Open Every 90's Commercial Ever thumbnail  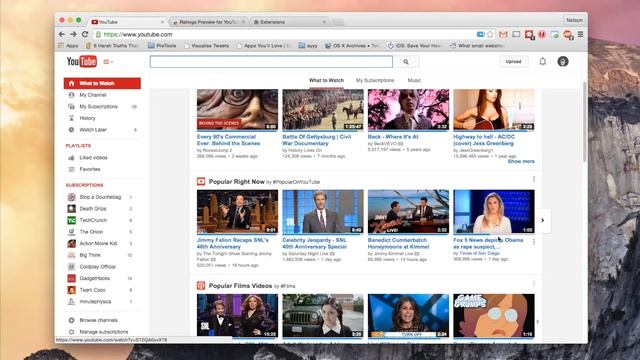[x=237, y=110]
